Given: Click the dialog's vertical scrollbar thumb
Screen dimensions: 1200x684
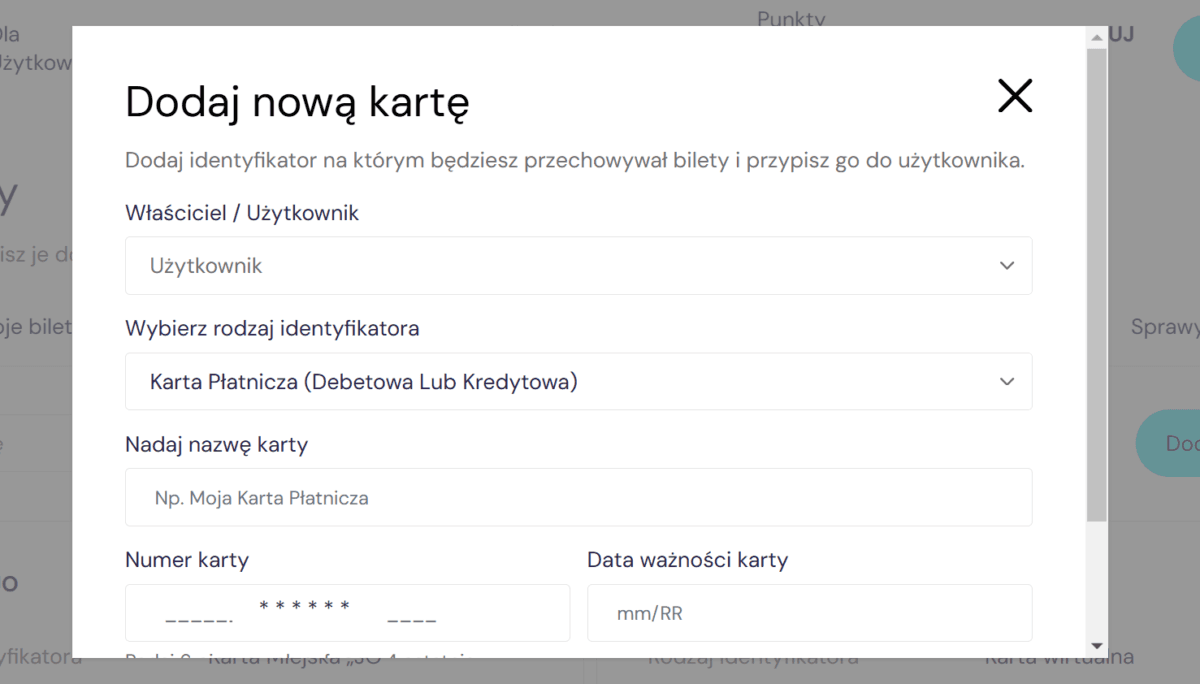Looking at the screenshot, I should (1096, 280).
